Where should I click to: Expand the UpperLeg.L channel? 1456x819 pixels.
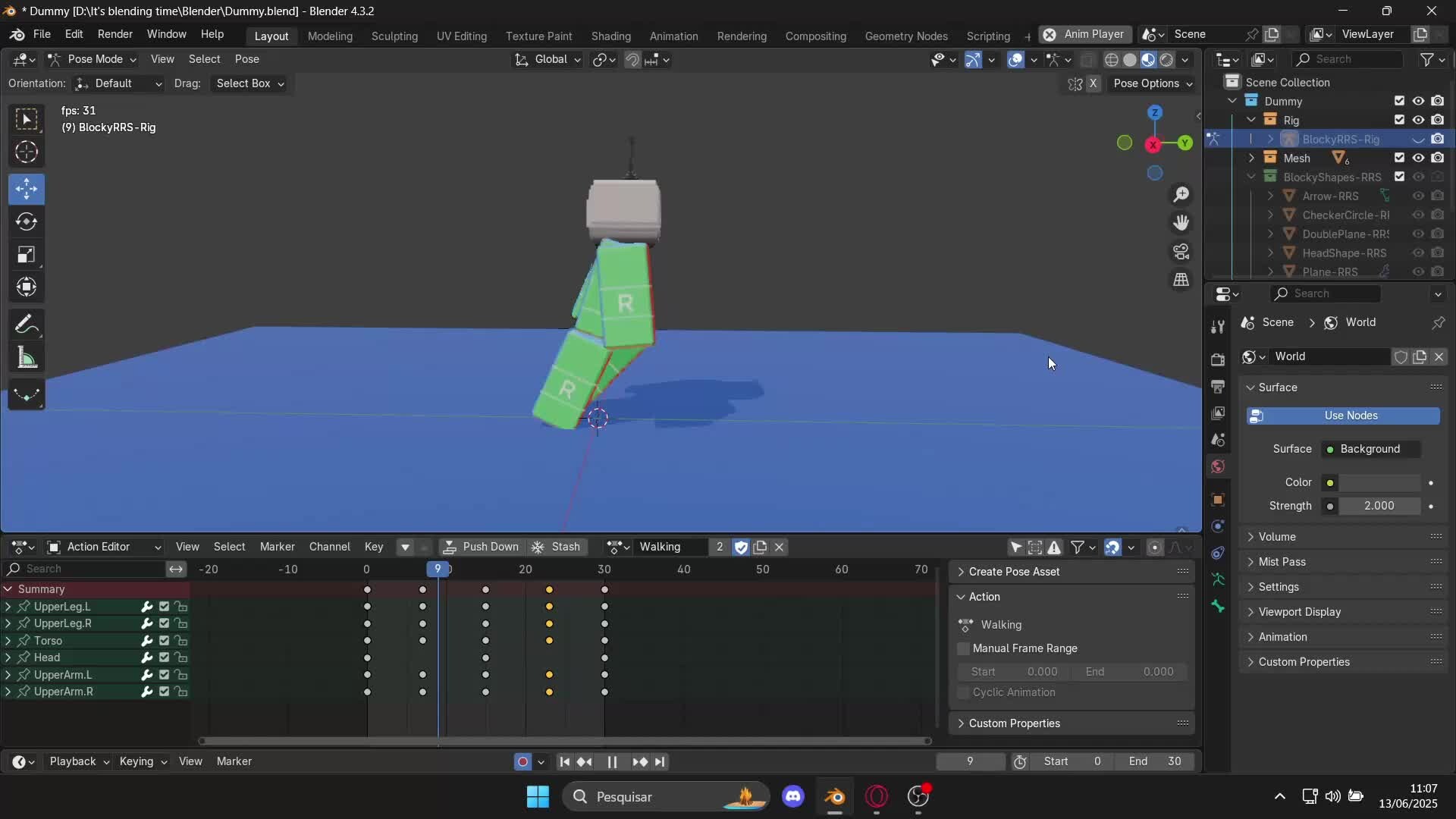tap(8, 607)
